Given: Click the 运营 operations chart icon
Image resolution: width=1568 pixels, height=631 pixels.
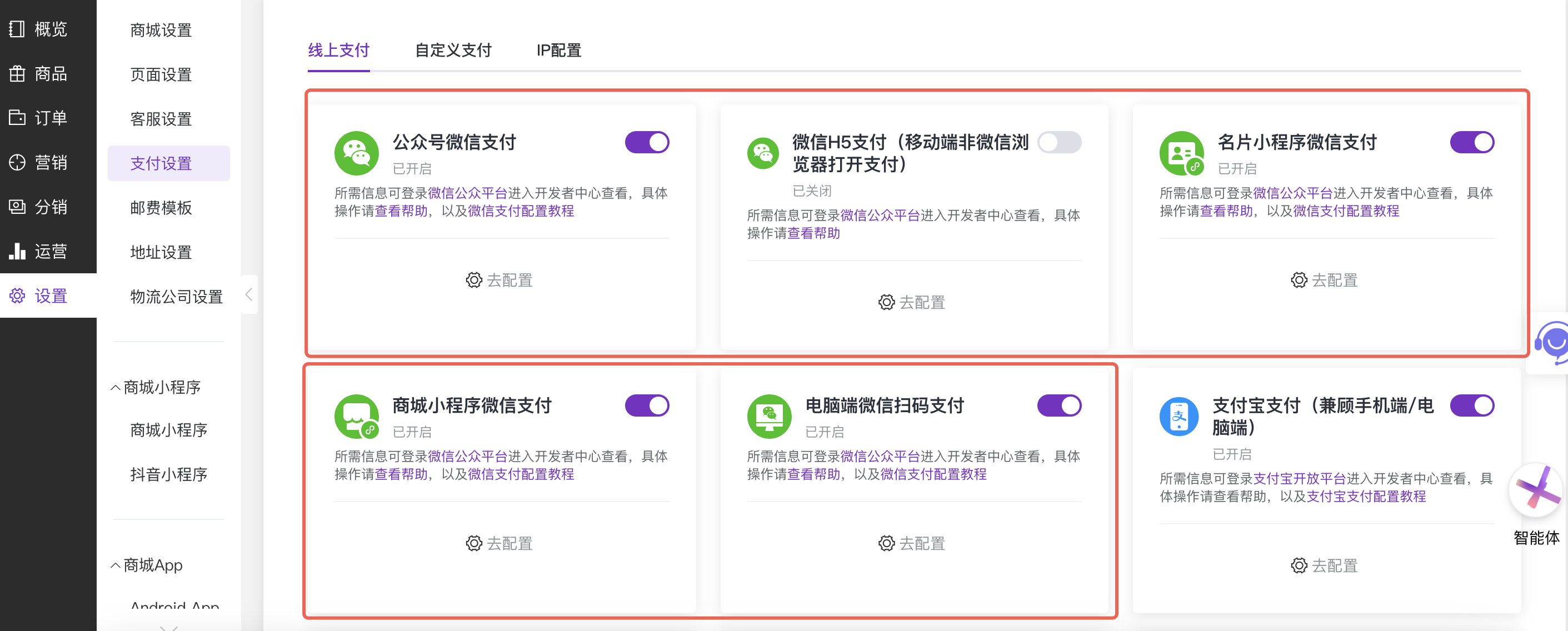Looking at the screenshot, I should point(17,251).
